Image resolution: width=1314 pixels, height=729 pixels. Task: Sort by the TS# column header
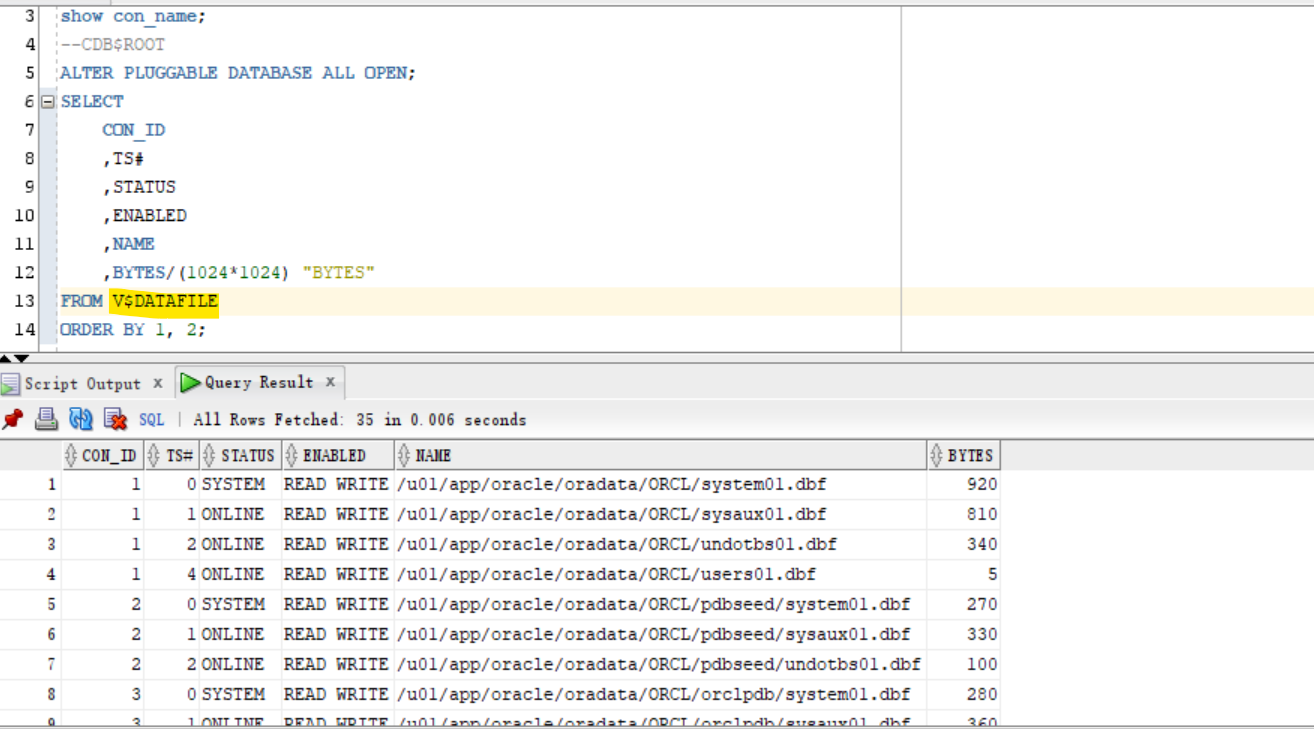(x=171, y=455)
